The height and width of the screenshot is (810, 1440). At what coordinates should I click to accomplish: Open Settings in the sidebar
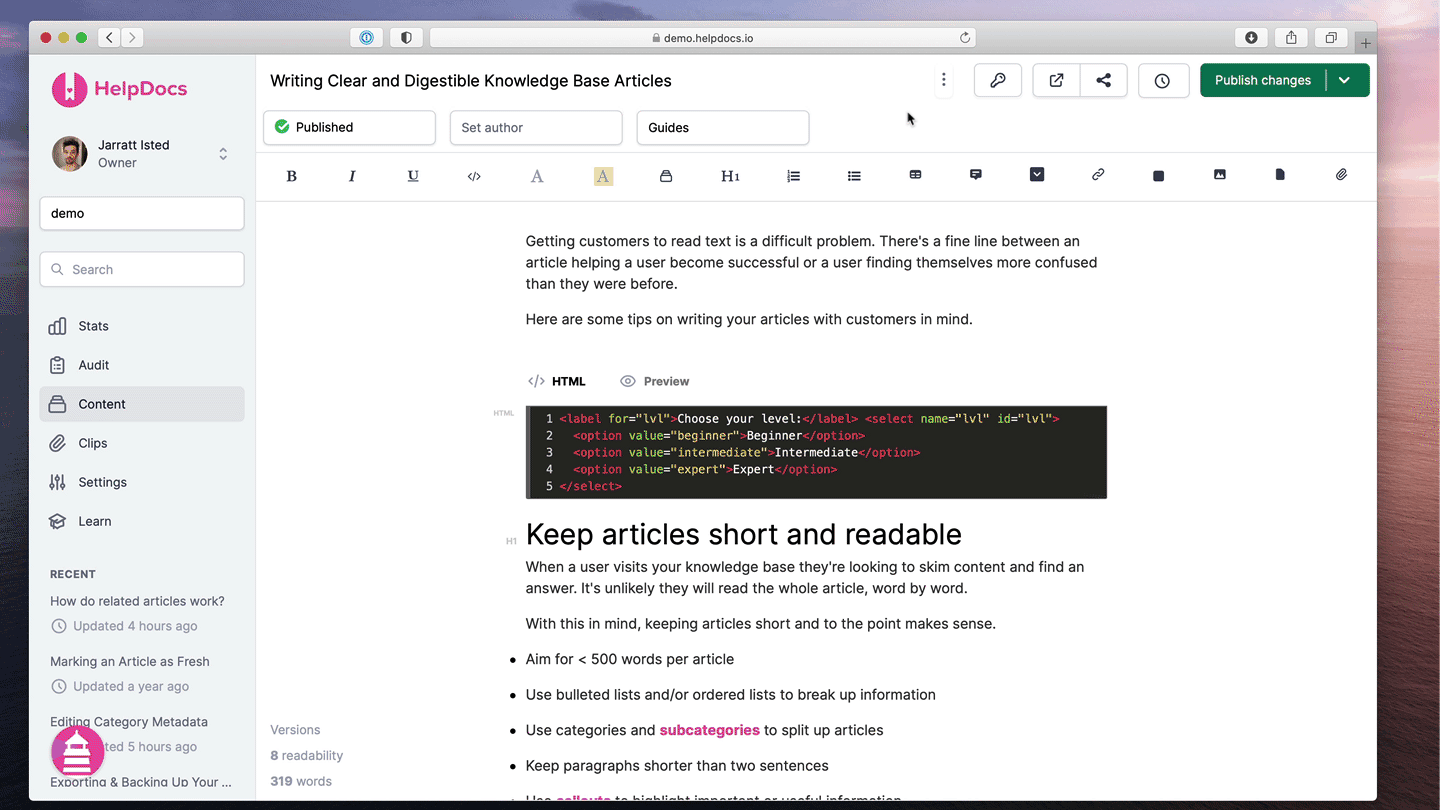pos(142,482)
